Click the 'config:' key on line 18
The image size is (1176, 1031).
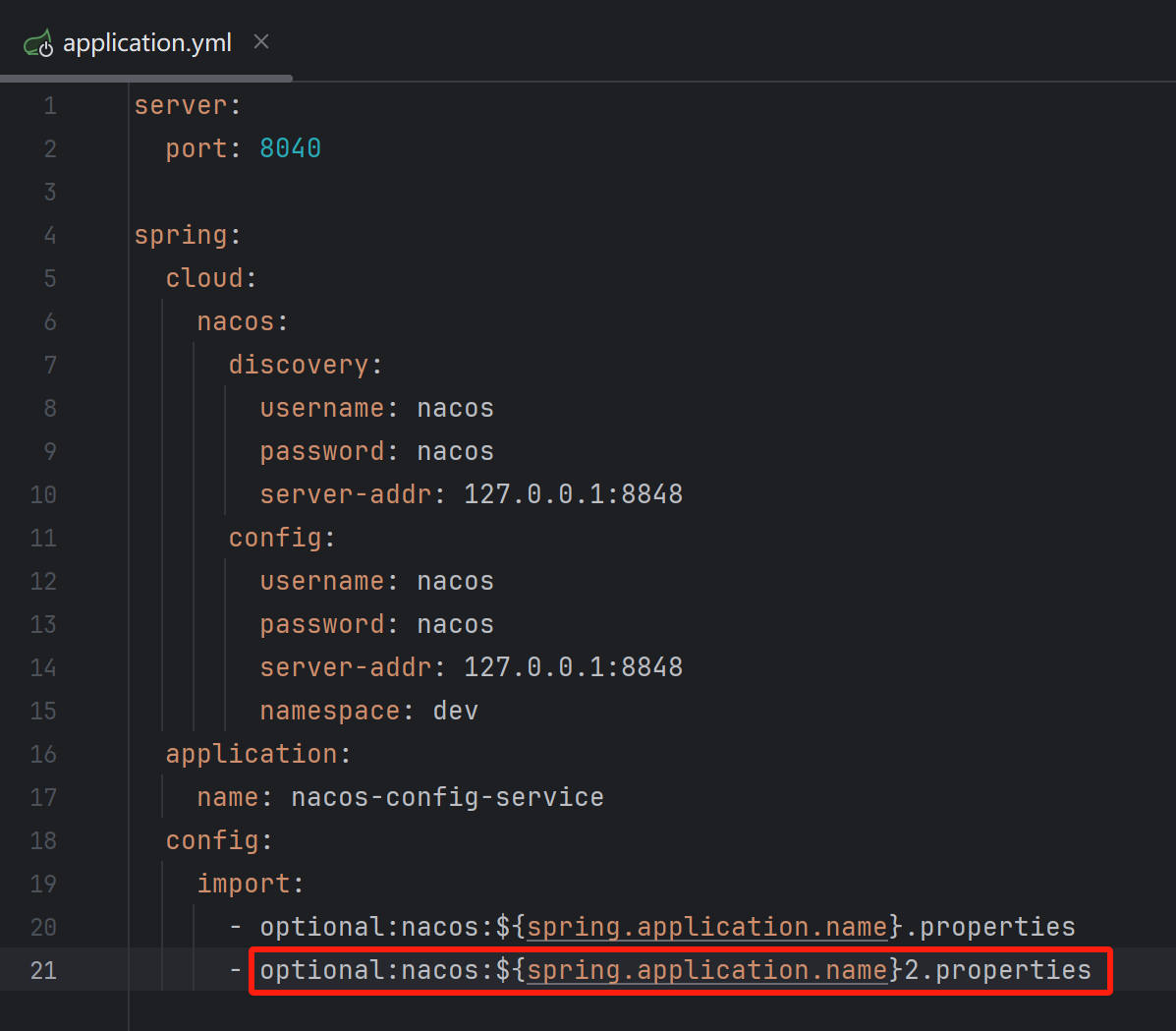pos(219,841)
